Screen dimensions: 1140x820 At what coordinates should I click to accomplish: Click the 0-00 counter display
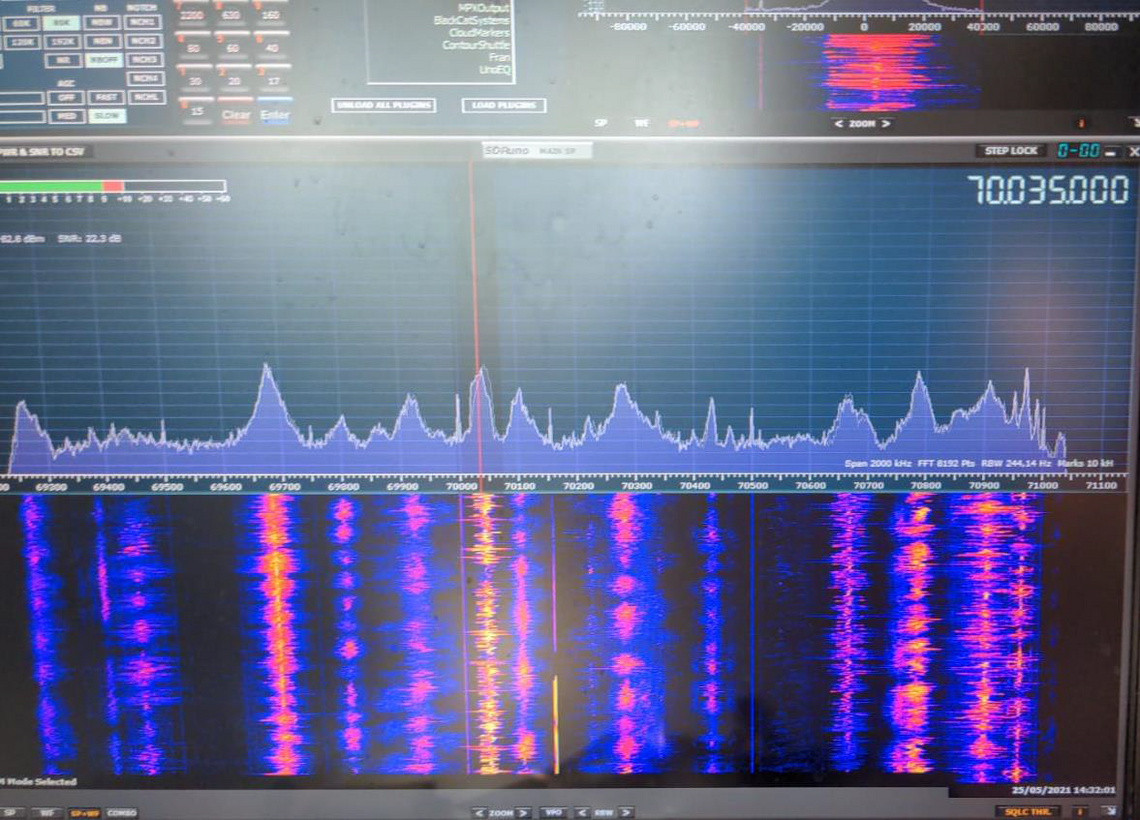[1078, 151]
